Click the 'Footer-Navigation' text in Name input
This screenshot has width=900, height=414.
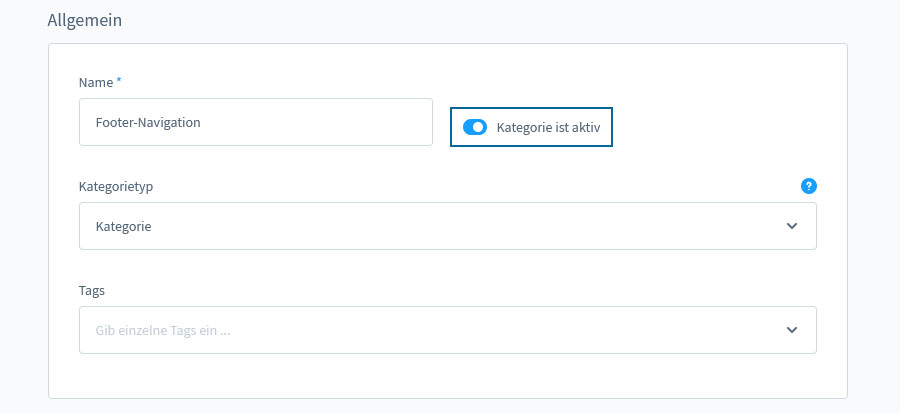click(148, 122)
